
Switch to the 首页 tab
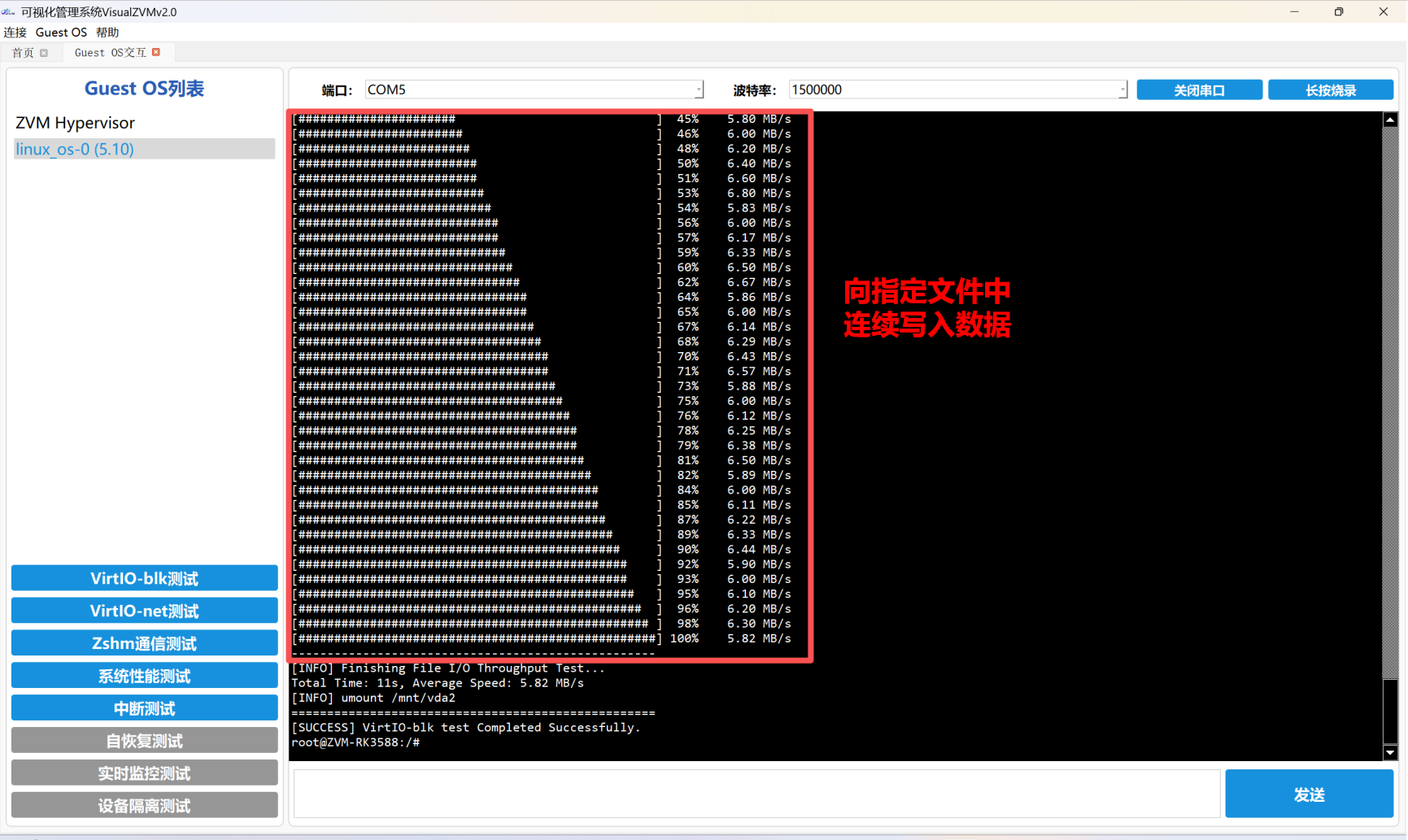click(x=23, y=53)
